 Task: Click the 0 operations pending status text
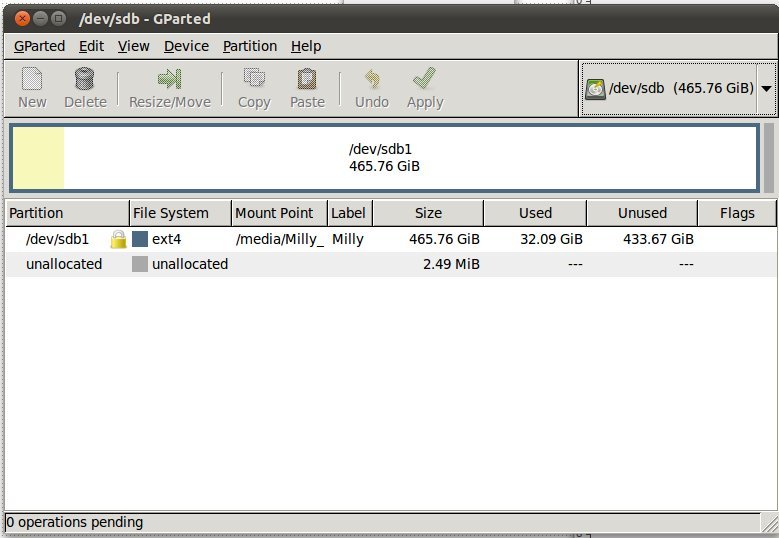point(75,523)
